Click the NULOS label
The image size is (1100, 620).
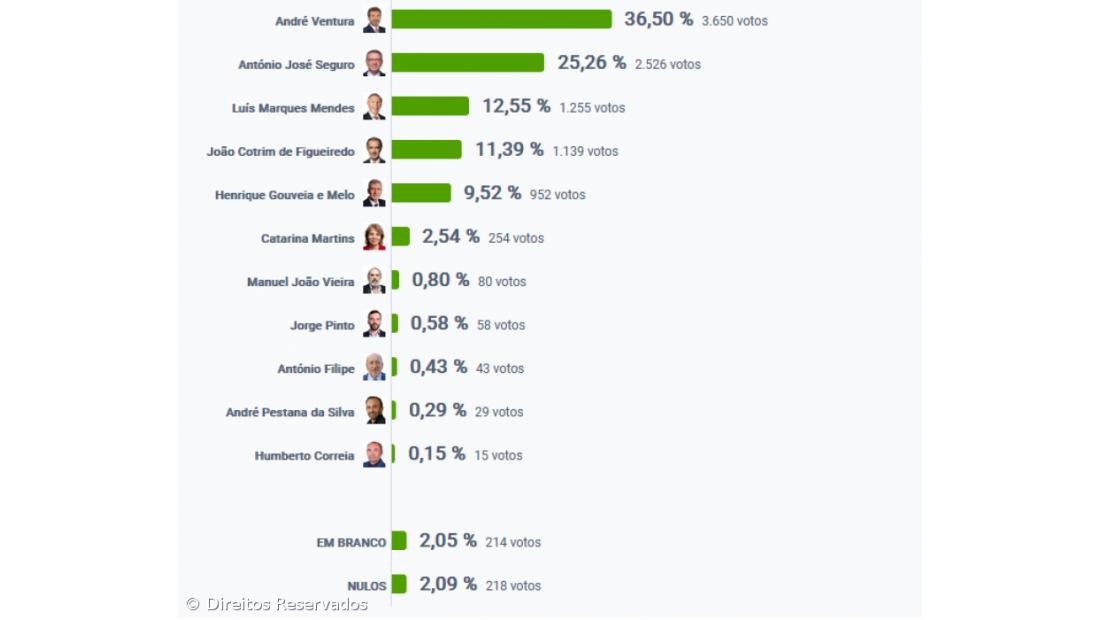point(366,586)
